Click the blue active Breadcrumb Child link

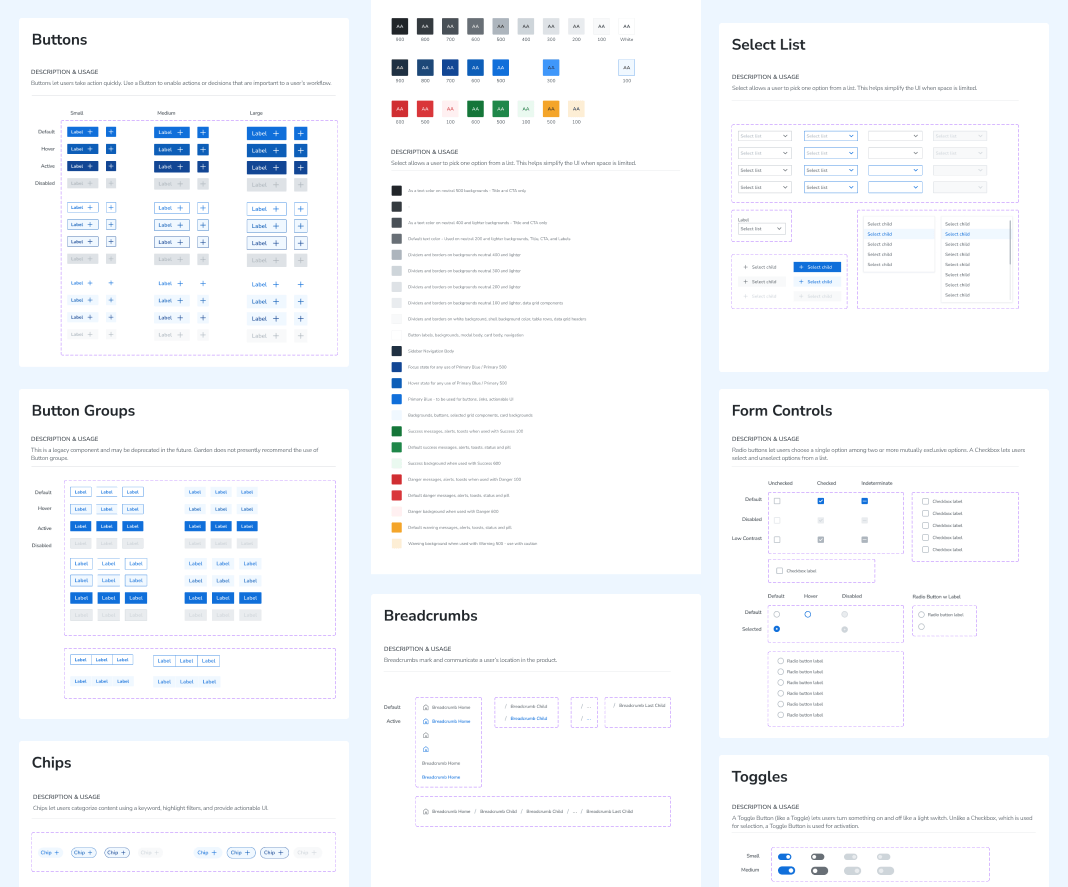tap(529, 719)
